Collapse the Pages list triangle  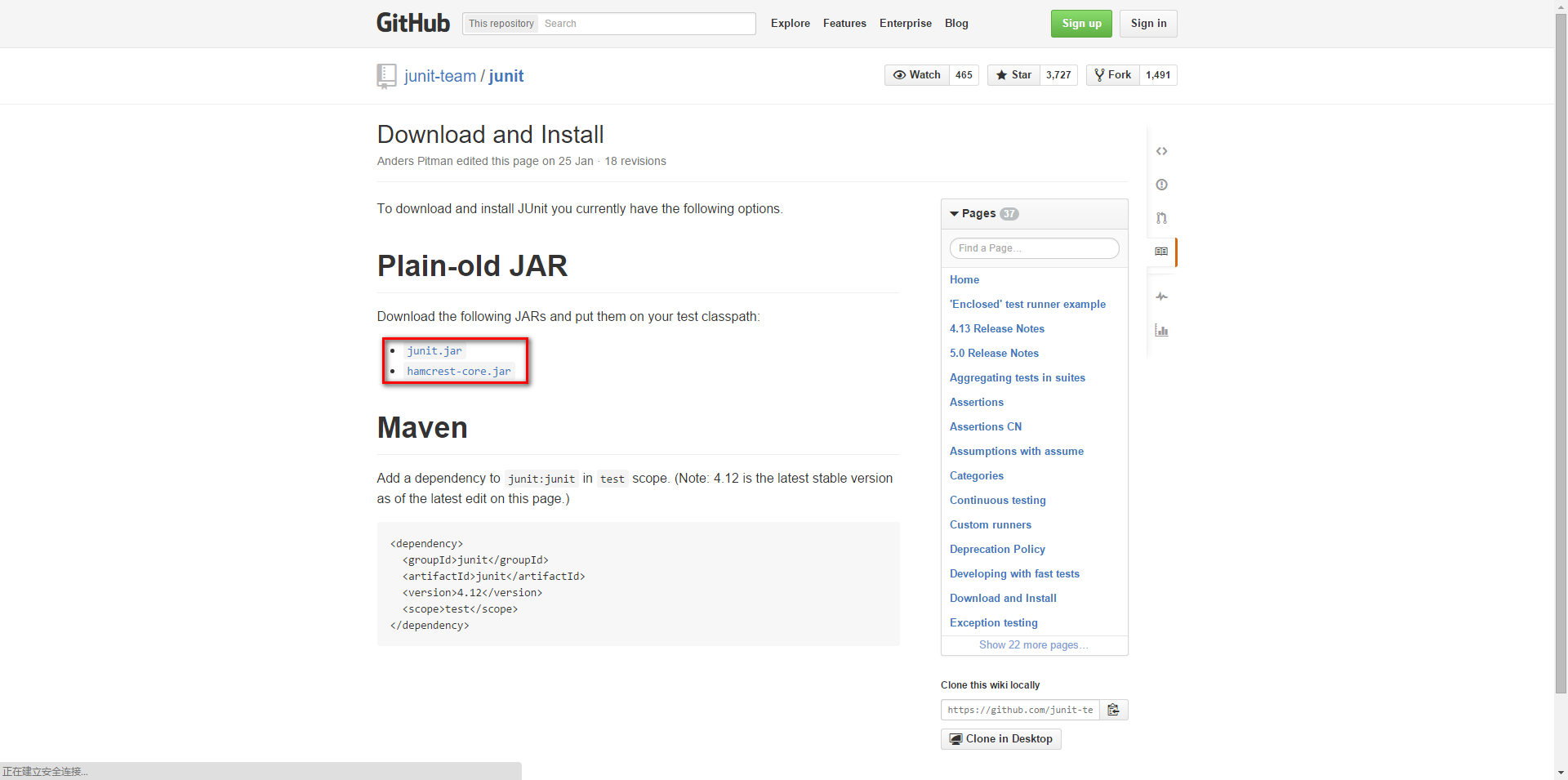pyautogui.click(x=954, y=214)
